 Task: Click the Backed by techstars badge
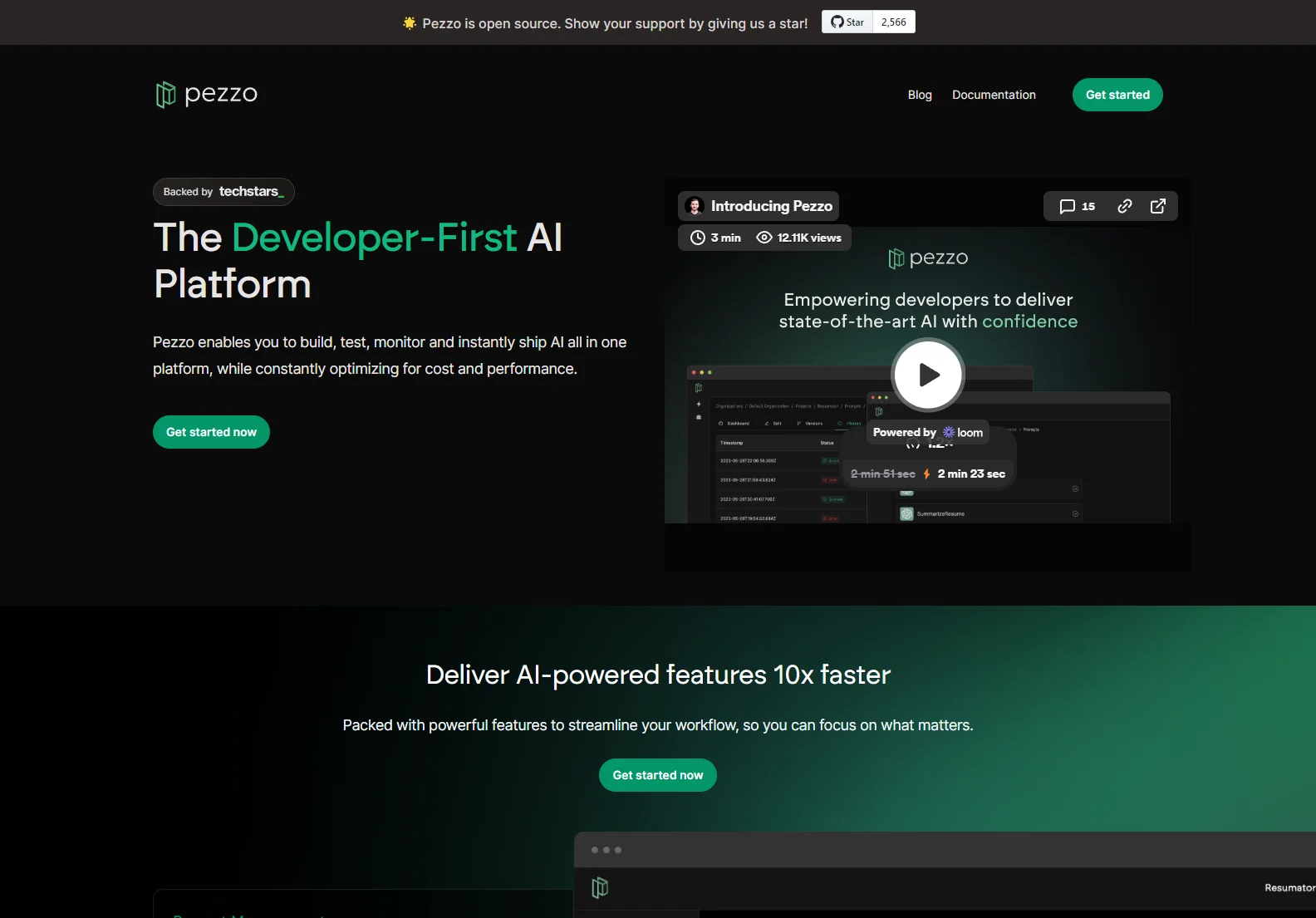[223, 192]
